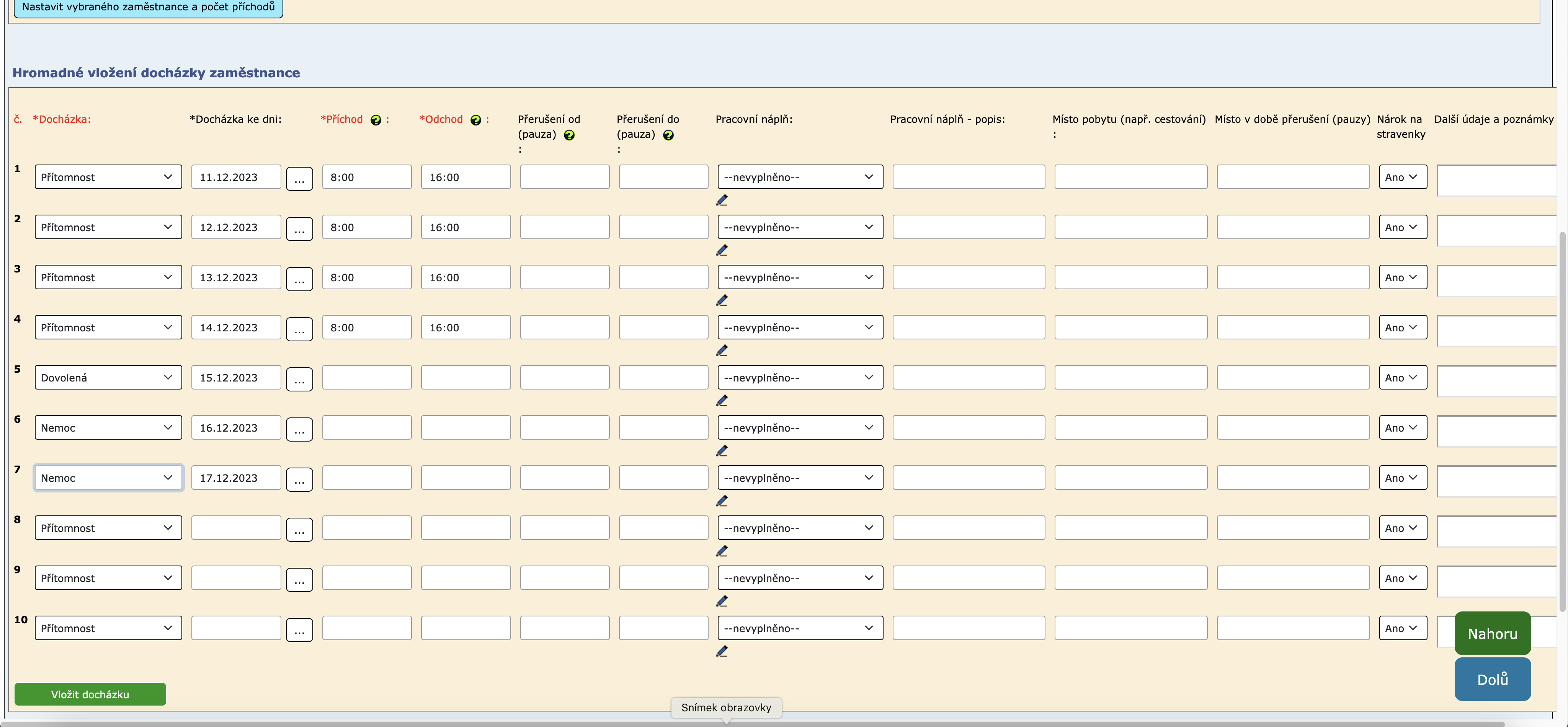1568x727 pixels.
Task: Open the Ano dropdown in row 9
Action: [x=1402, y=578]
